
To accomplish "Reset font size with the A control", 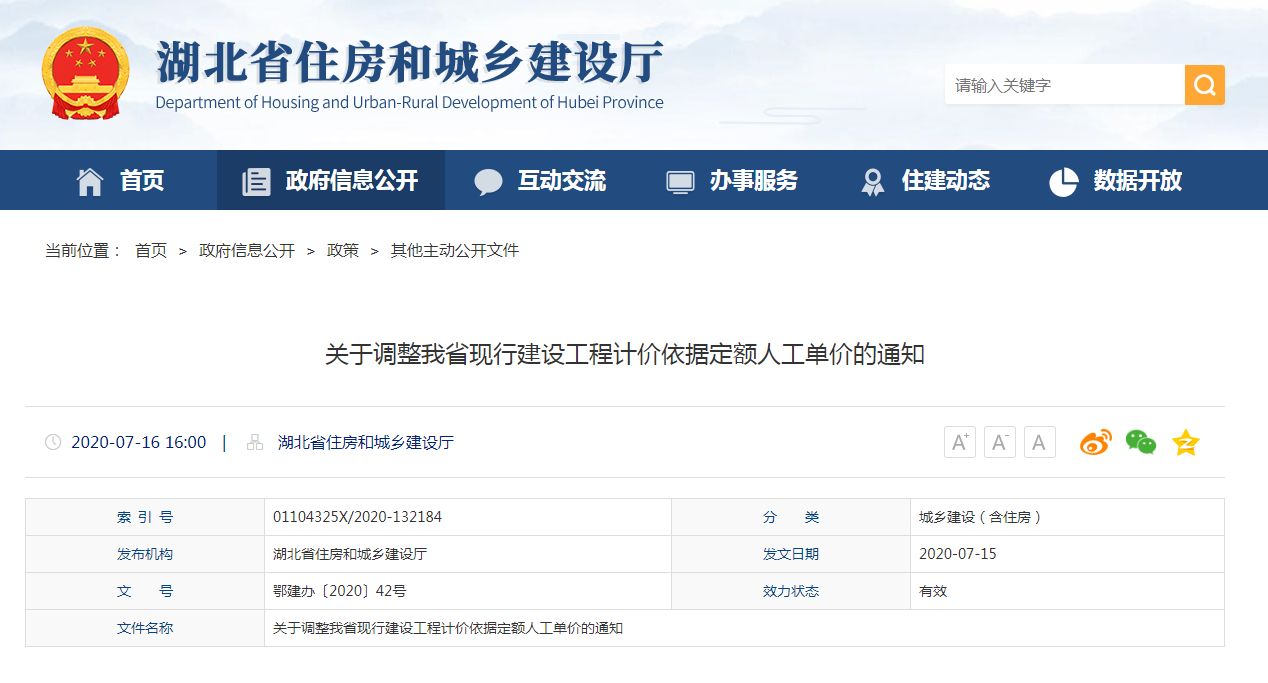I will [1039, 441].
